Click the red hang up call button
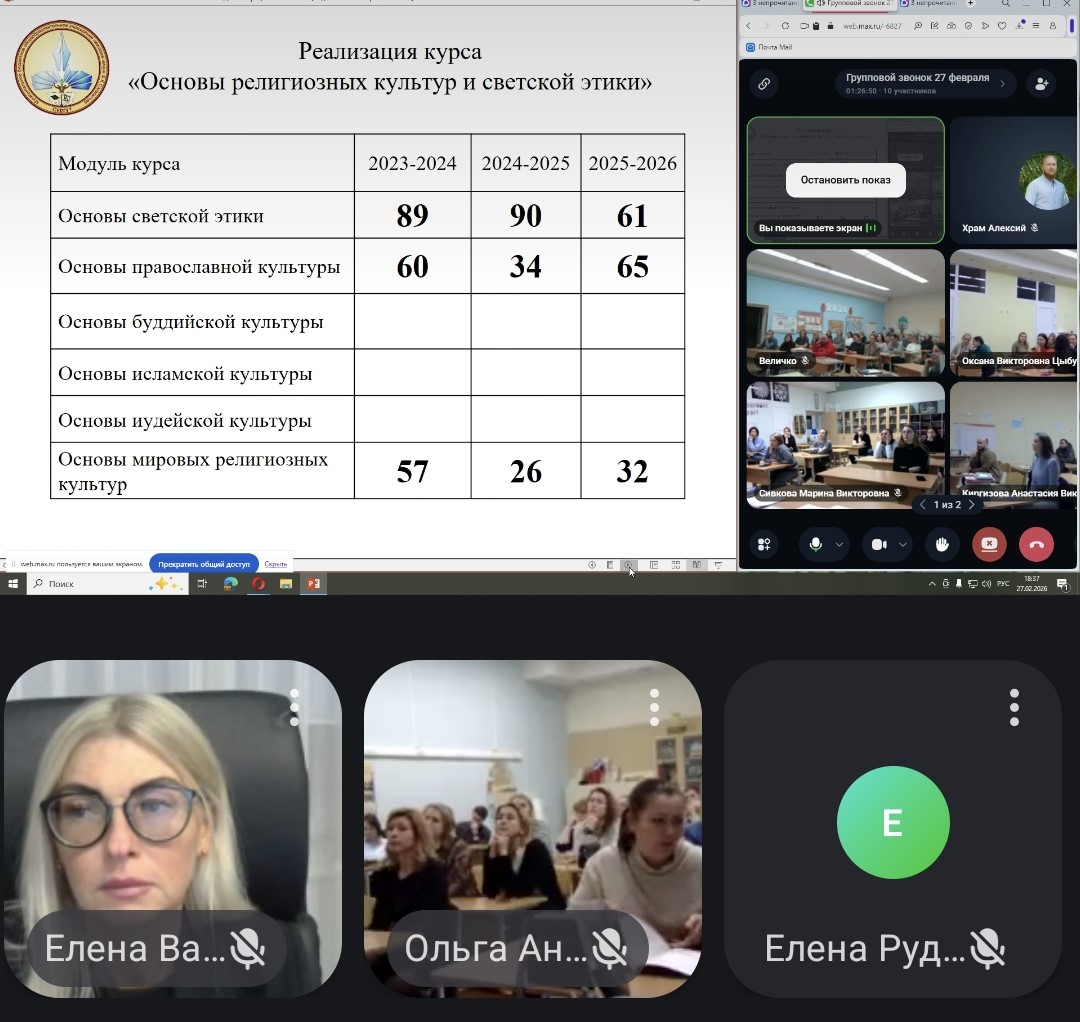Image resolution: width=1080 pixels, height=1022 pixels. (x=1036, y=544)
